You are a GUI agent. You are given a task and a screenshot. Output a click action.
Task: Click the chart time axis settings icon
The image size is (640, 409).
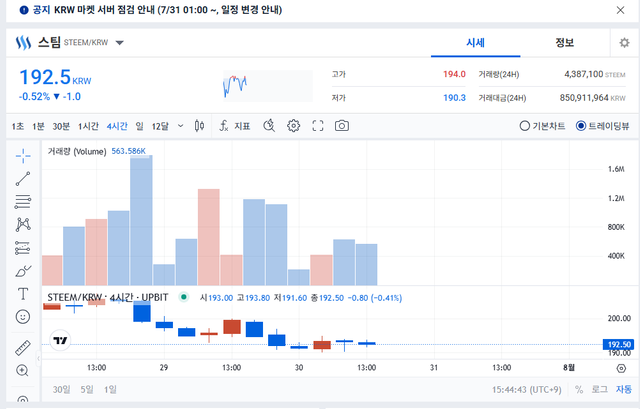pos(621,369)
